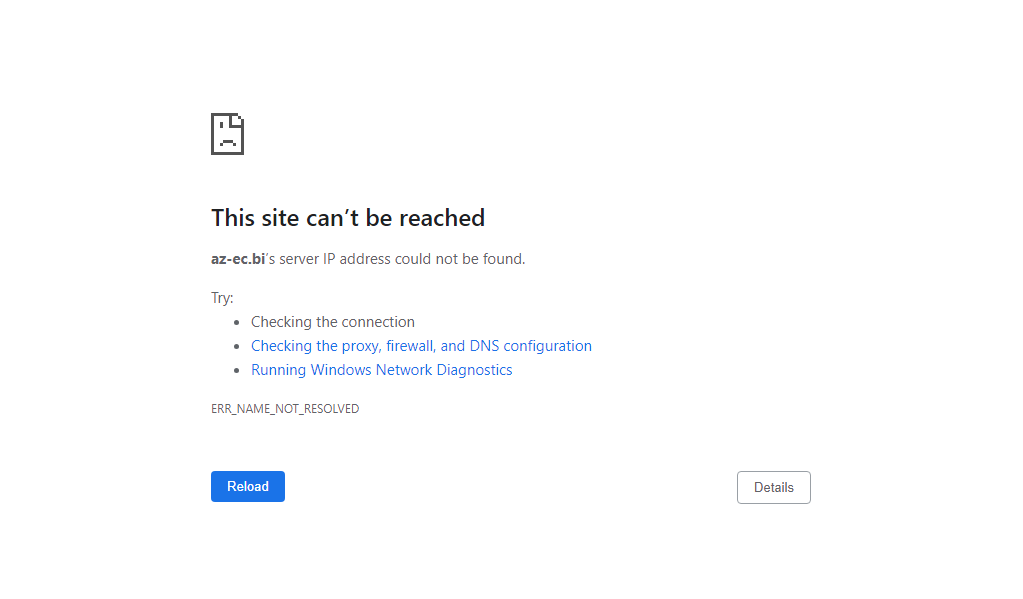The width and height of the screenshot is (1023, 599).
Task: Click 'DNS configuration' in the first link
Action: [x=530, y=346]
